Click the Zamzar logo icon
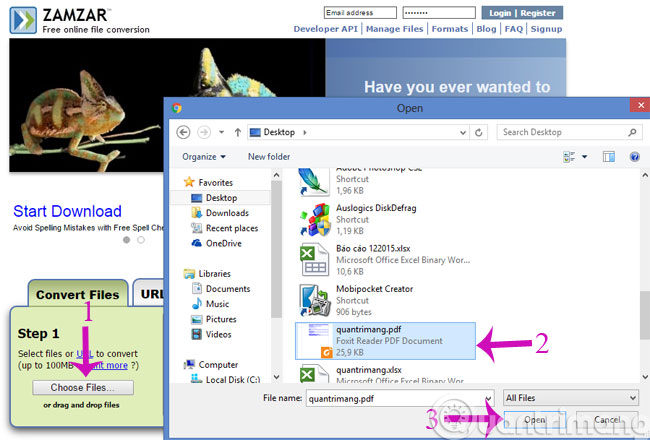Screen dimensions: 650x440 [x=23, y=20]
